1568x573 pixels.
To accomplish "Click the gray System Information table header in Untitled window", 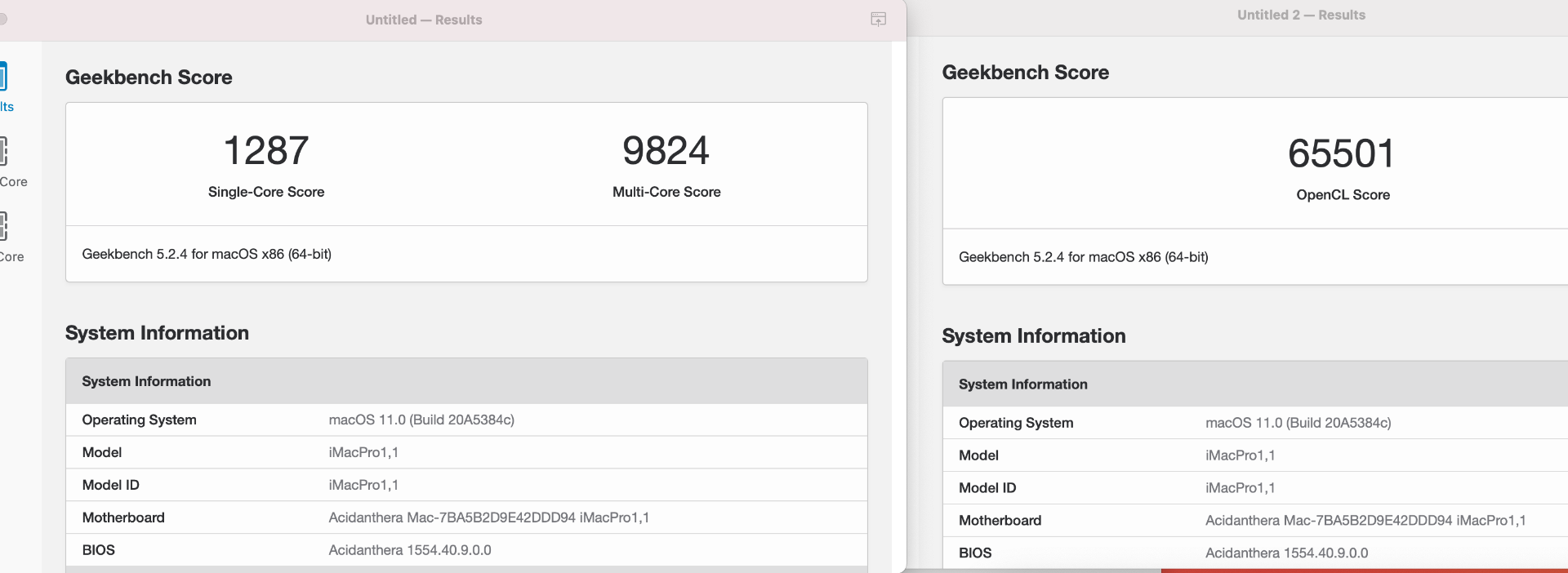I will coord(466,381).
